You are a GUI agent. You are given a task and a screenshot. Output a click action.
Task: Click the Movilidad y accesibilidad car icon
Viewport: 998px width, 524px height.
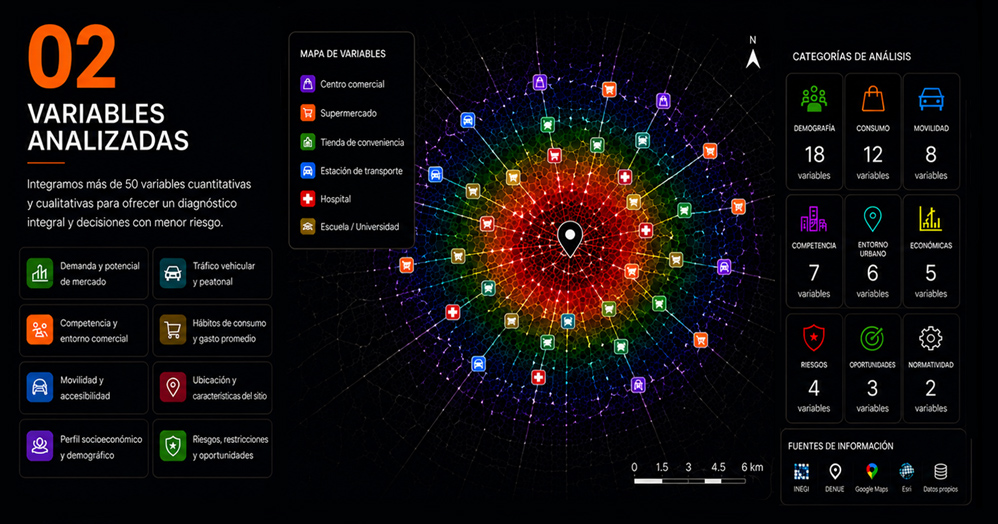tap(40, 387)
